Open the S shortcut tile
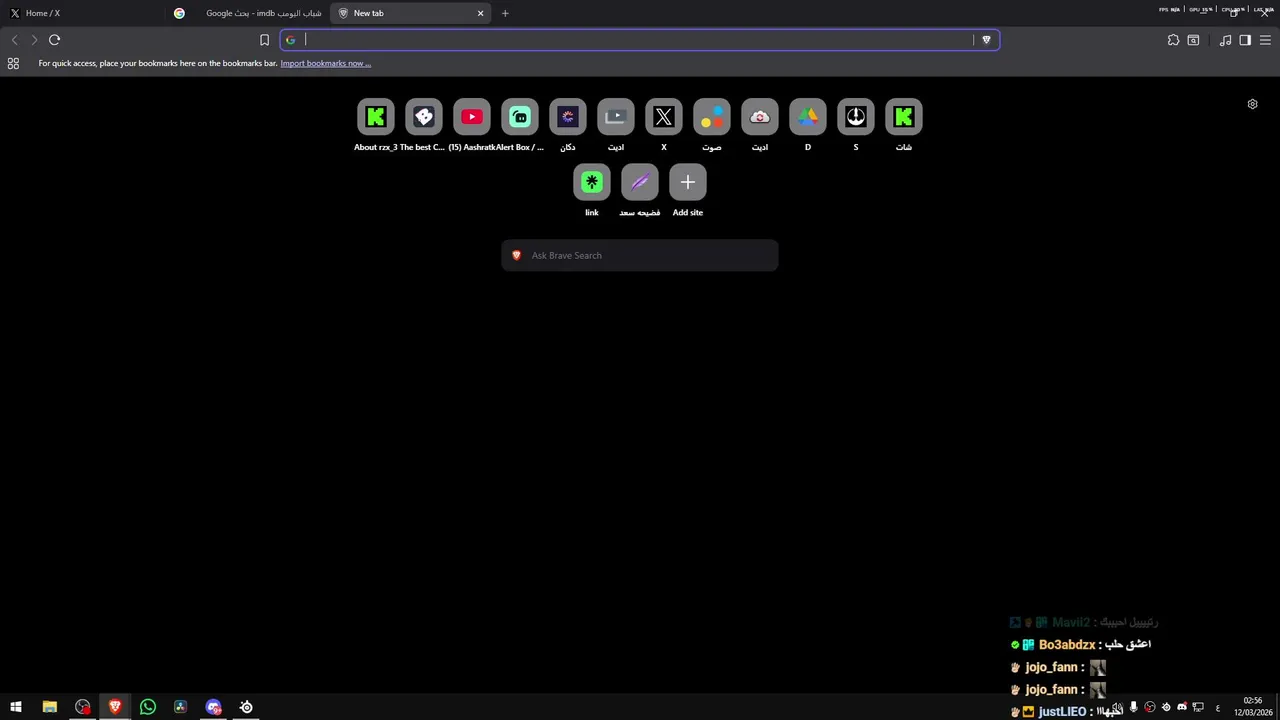 pyautogui.click(x=856, y=117)
